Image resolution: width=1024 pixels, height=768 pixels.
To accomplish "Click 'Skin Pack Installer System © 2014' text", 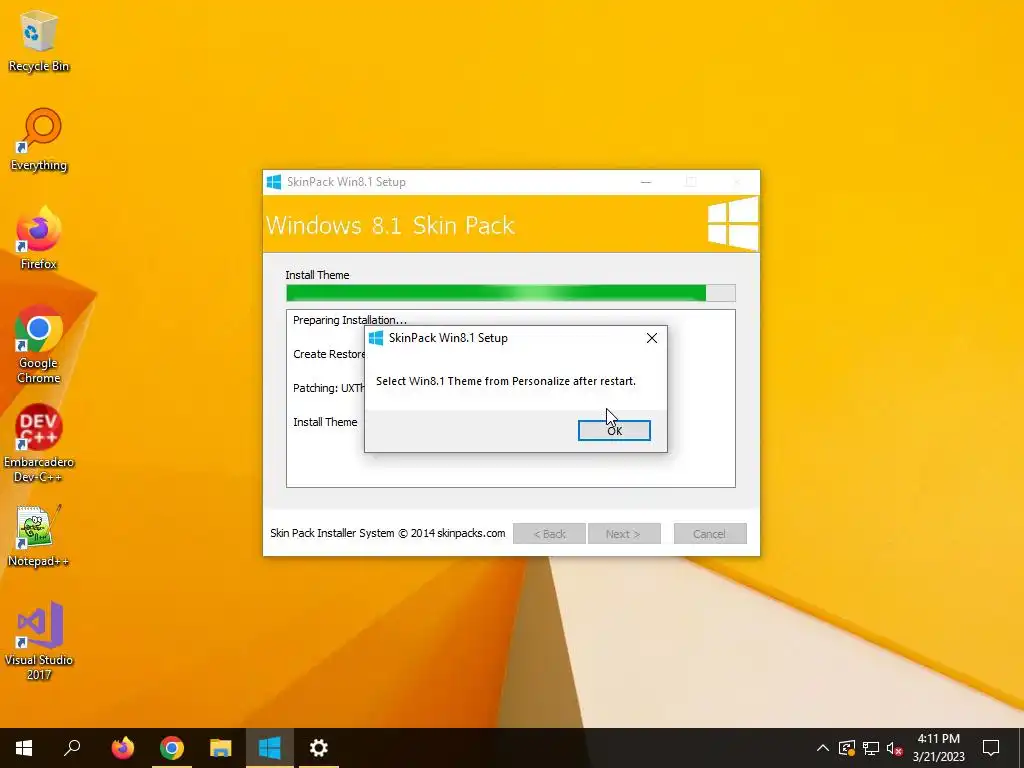I will point(388,533).
